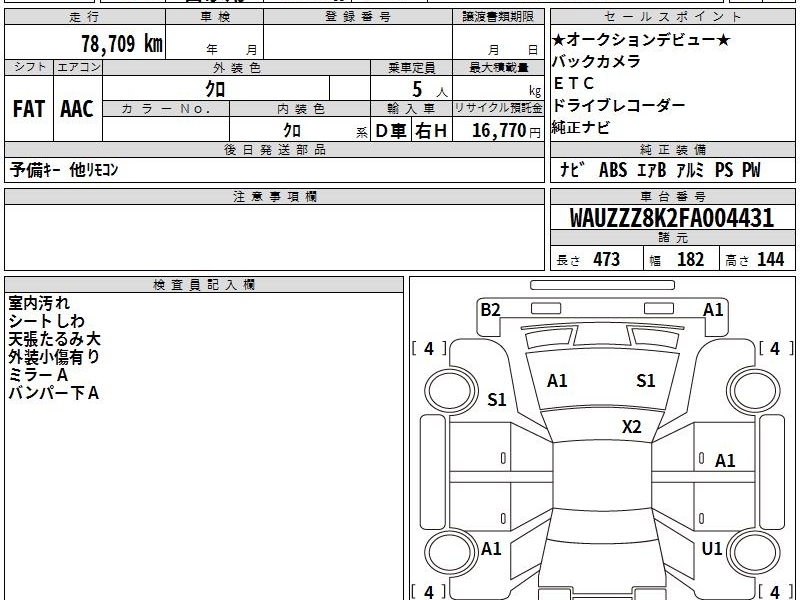Click the 乗車定員 header
This screenshot has height=600, width=800.
[411, 67]
